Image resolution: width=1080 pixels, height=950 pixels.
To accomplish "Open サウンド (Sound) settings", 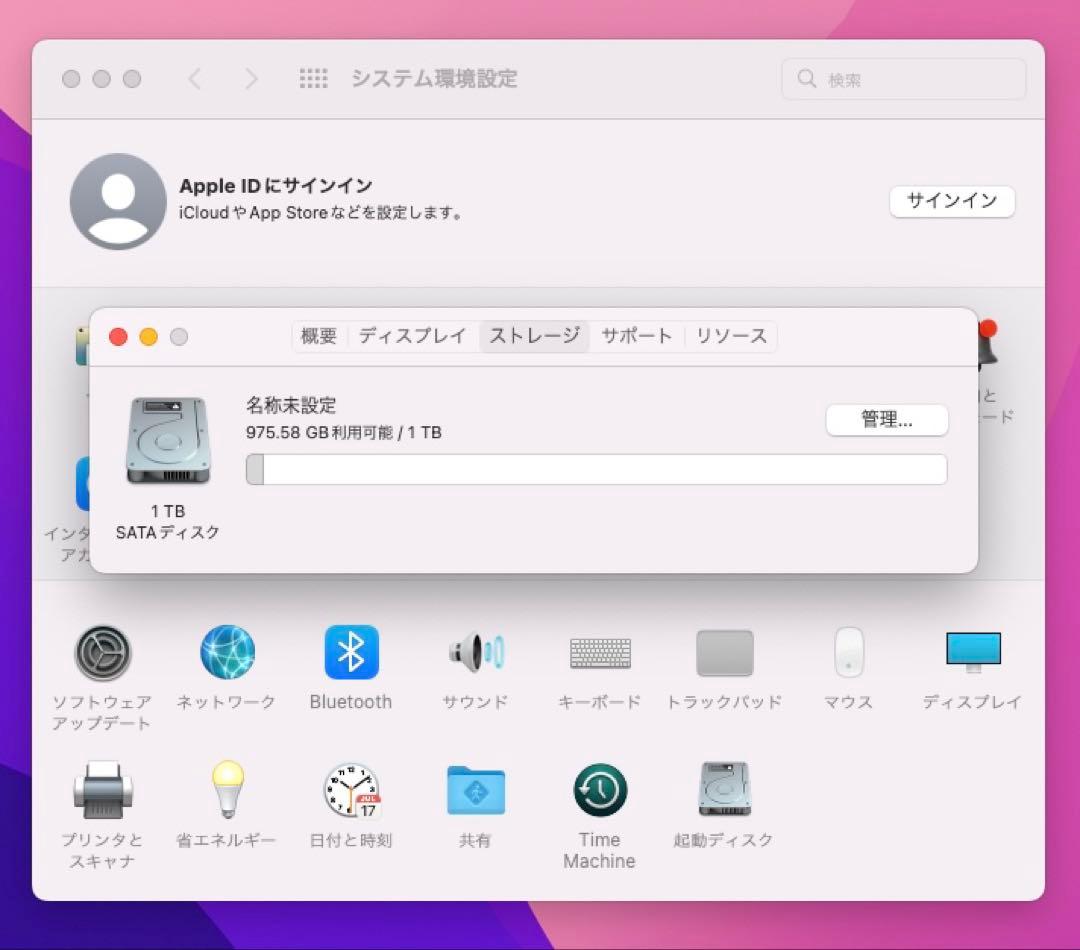I will 475,652.
